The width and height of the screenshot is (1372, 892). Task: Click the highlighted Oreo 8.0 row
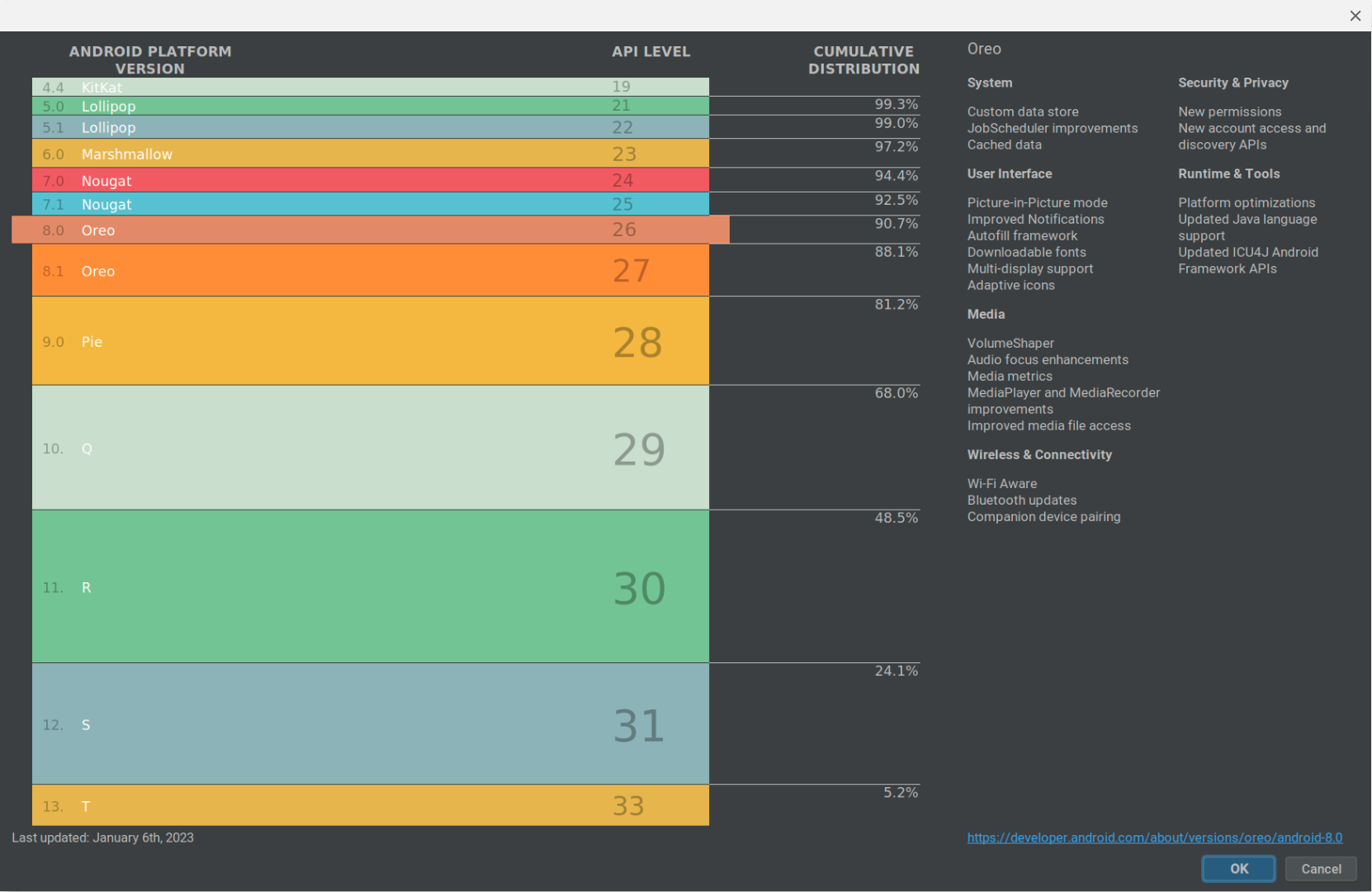coord(370,230)
